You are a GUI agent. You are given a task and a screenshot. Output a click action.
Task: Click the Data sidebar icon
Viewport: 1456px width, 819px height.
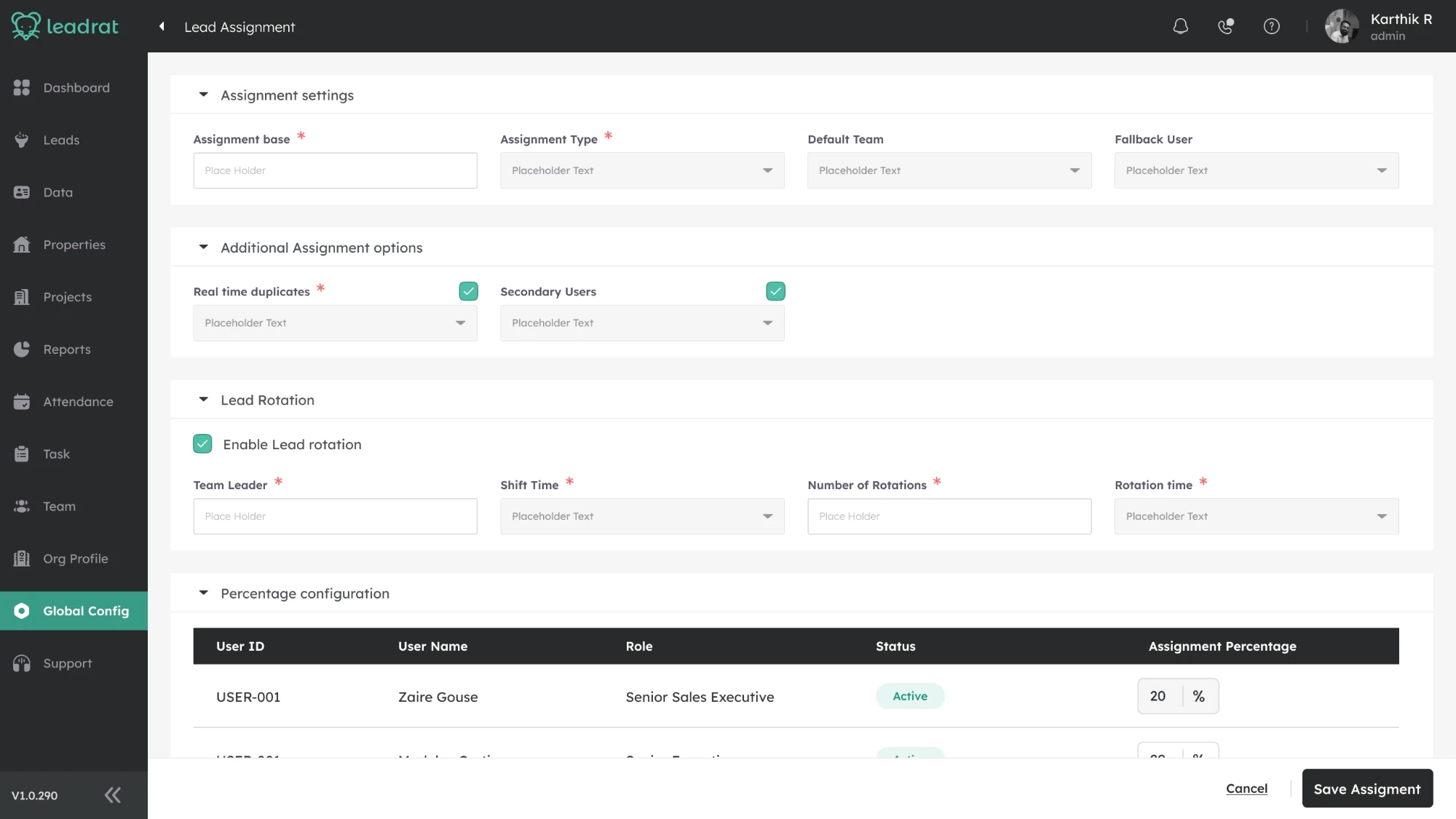(22, 192)
